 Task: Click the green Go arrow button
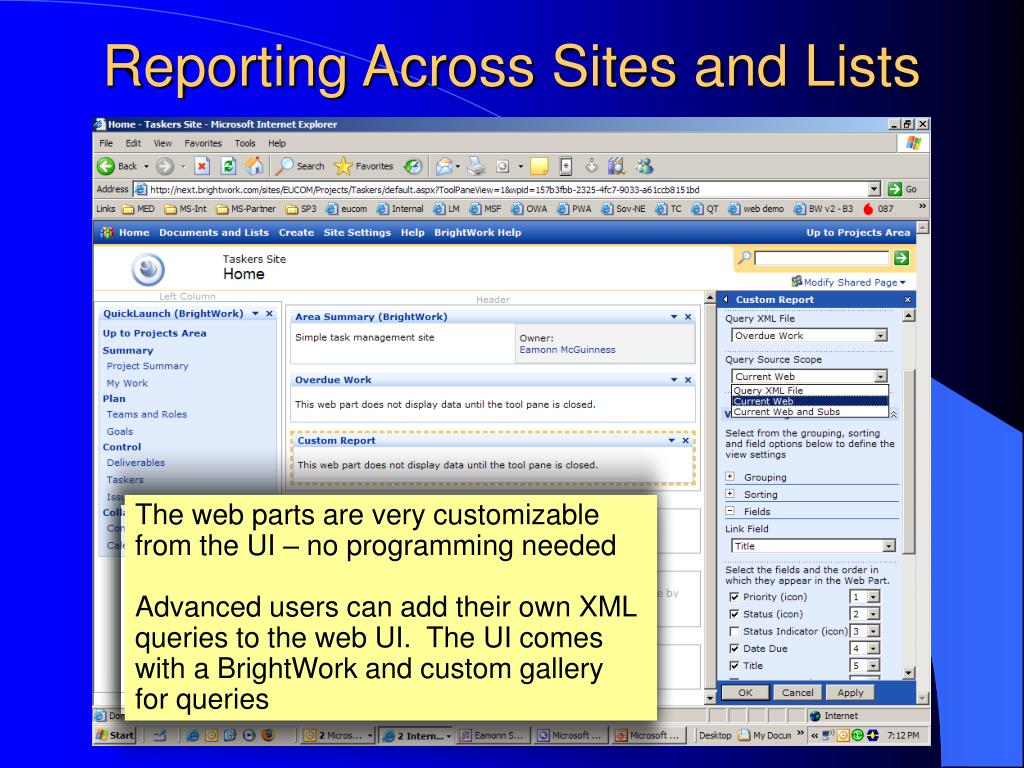click(895, 189)
